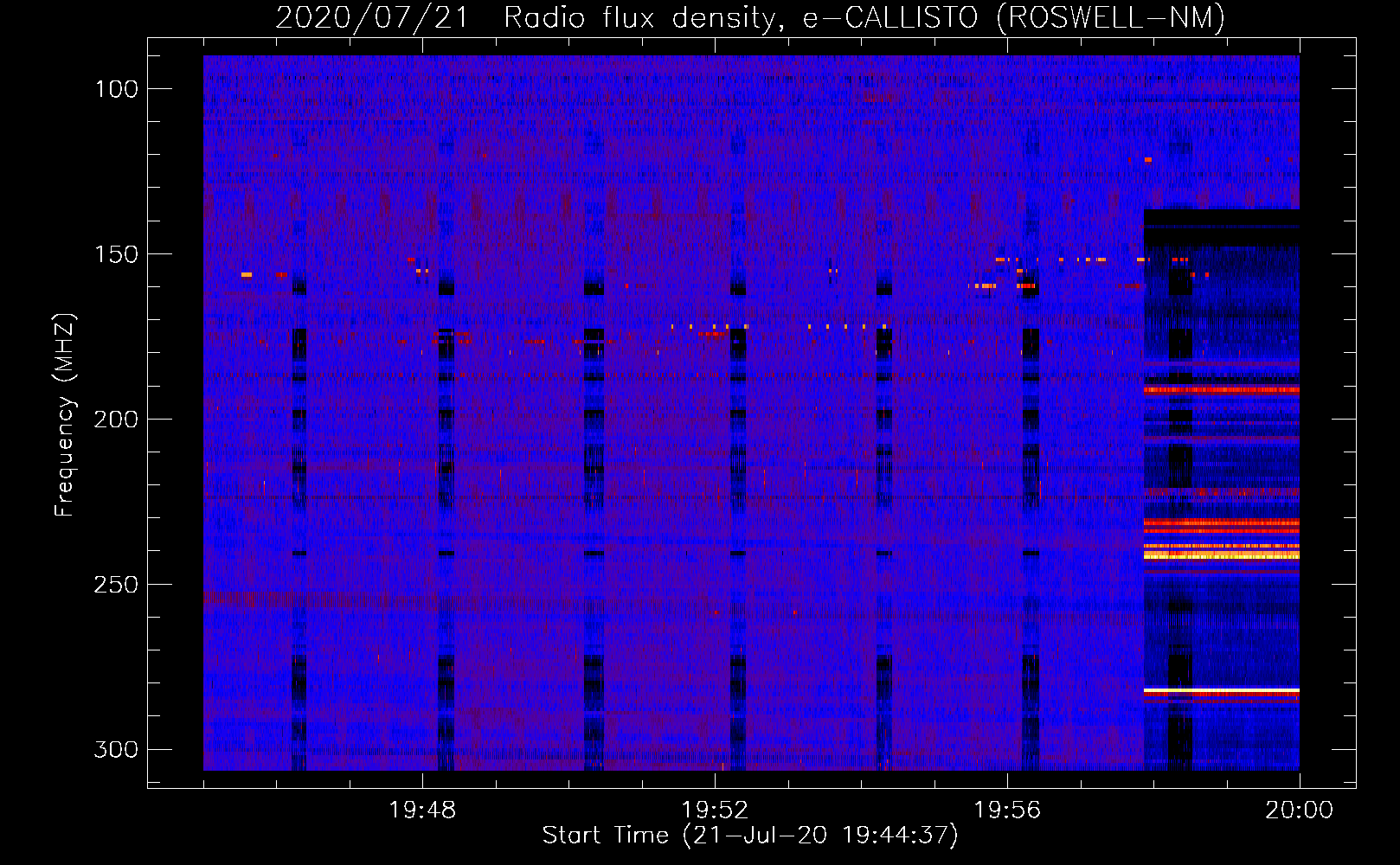Click the 'Frequency (MHZ)' axis label

pyautogui.click(x=65, y=414)
